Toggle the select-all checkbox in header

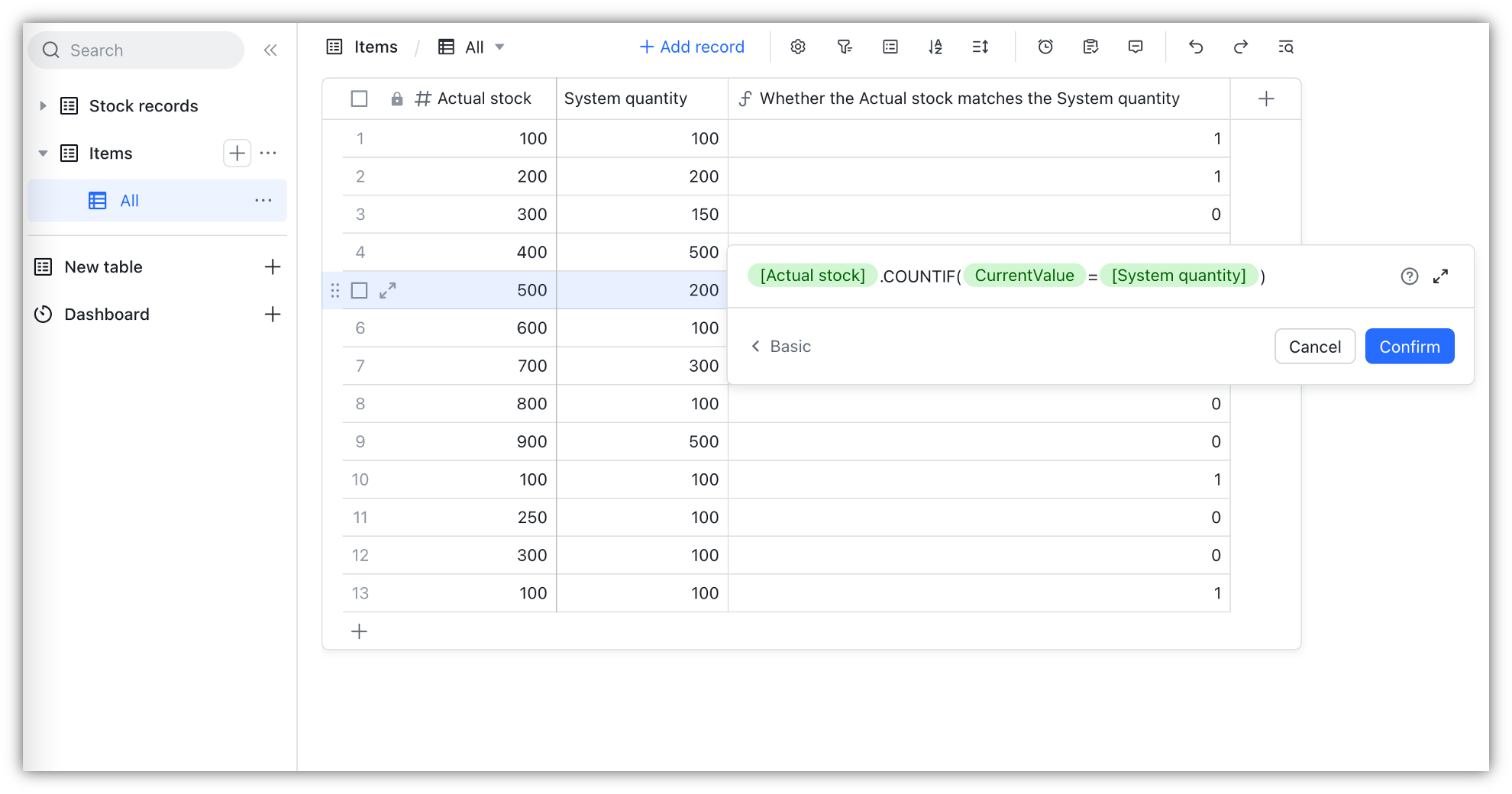(x=359, y=98)
